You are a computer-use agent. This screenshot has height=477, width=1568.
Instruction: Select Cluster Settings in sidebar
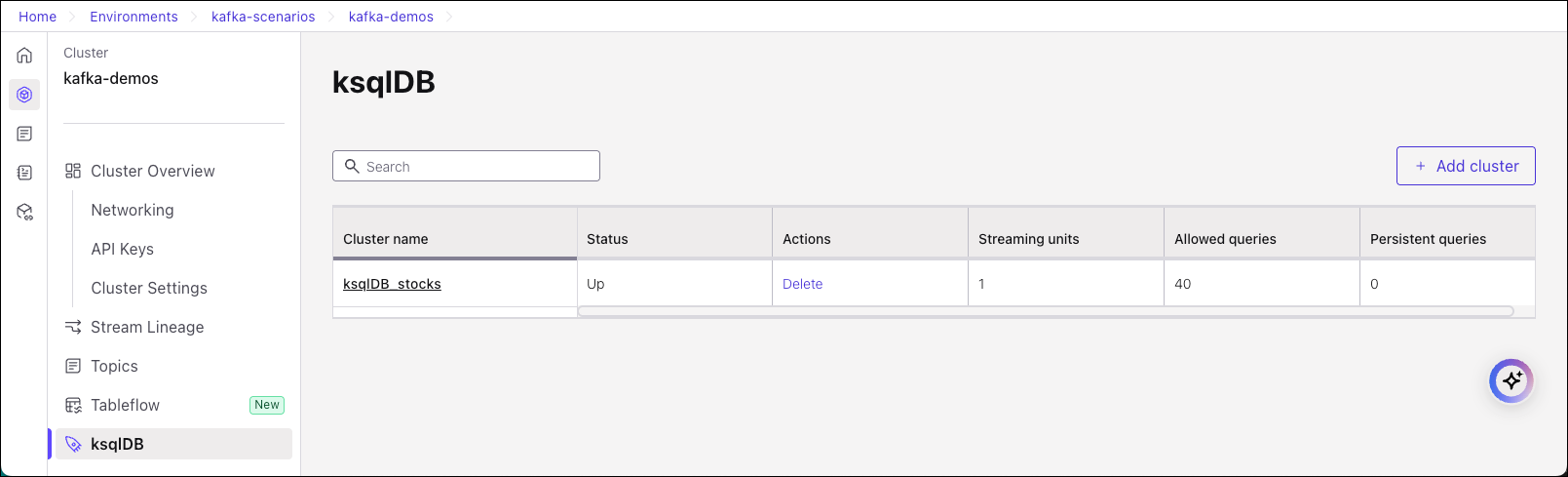coord(148,288)
